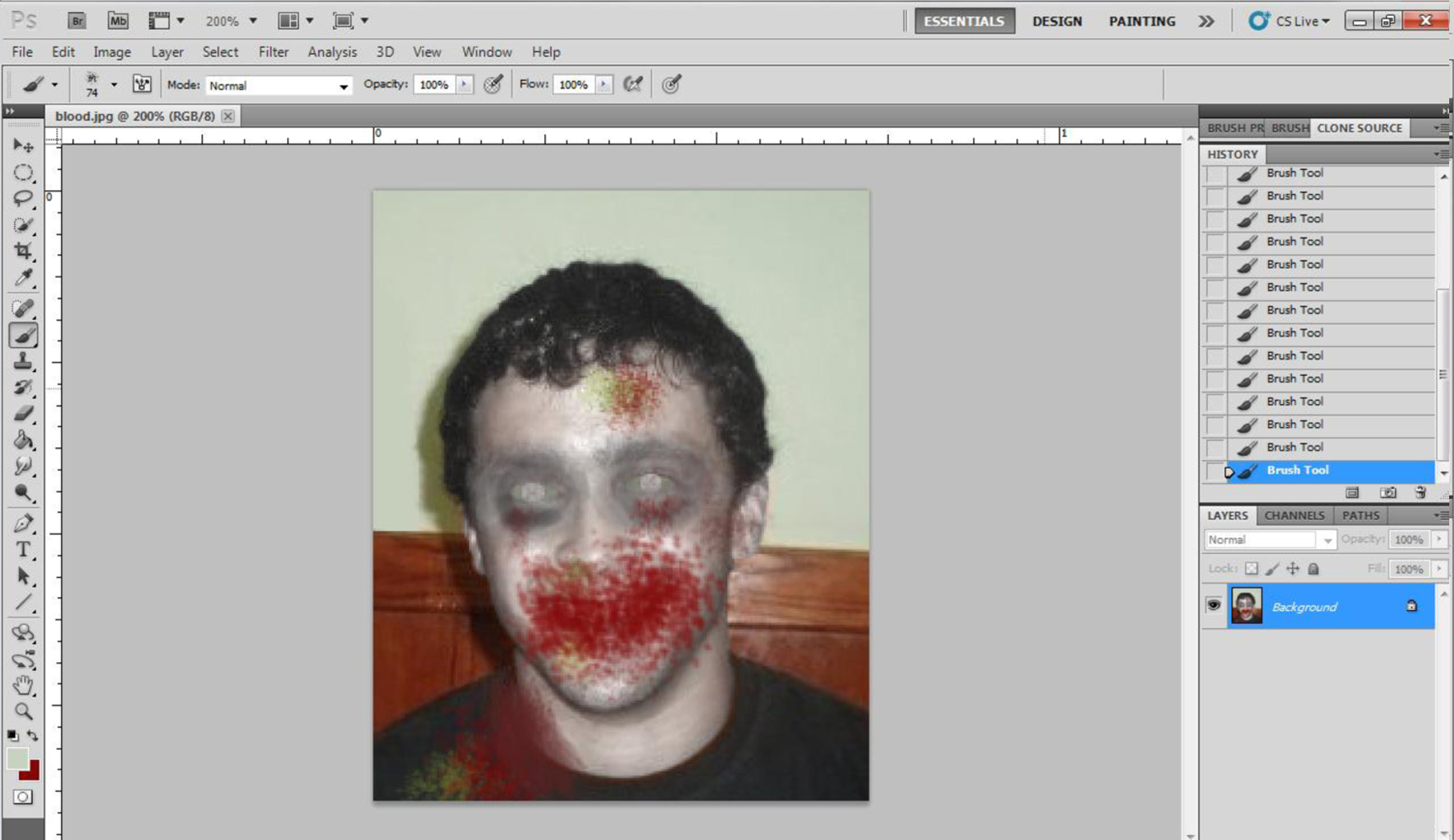Toggle Quick Mask mode
Viewport: 1454px width, 840px height.
coord(23,797)
